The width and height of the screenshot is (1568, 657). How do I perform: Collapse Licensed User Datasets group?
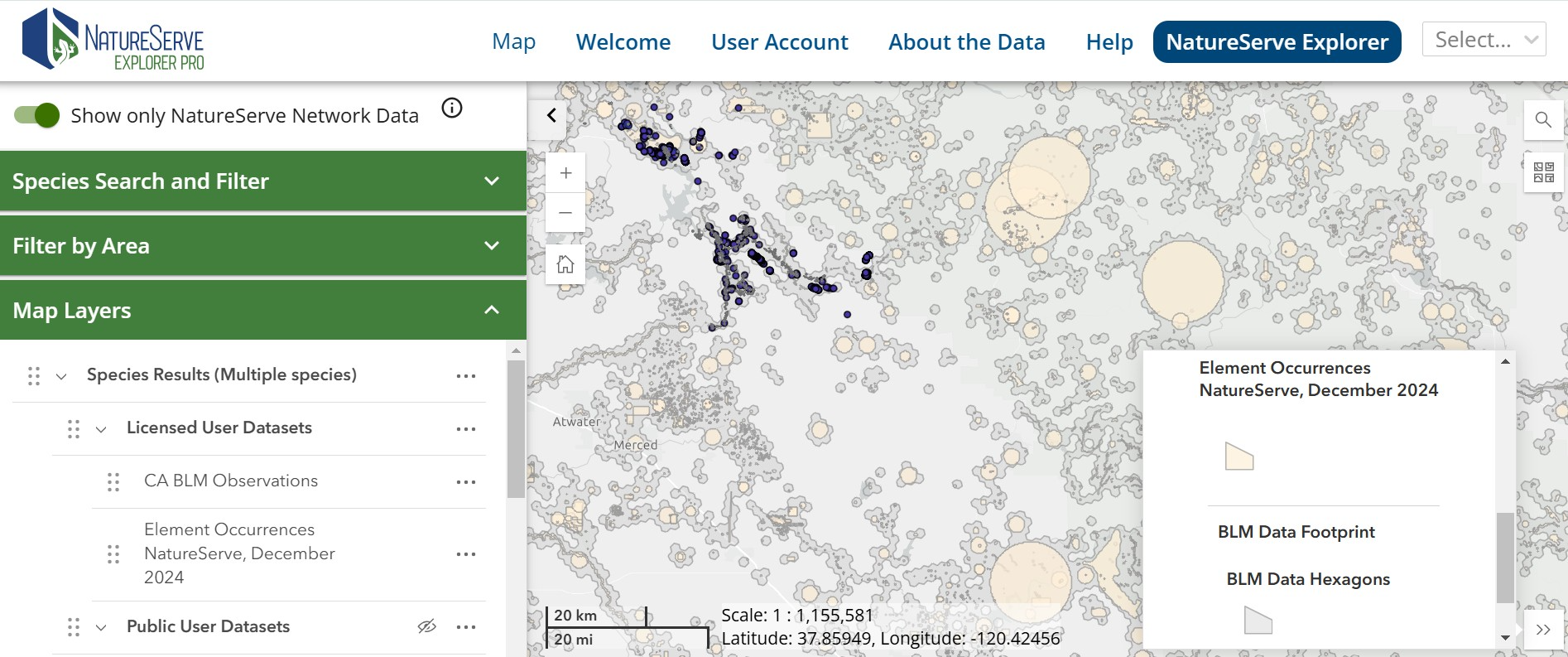tap(101, 429)
